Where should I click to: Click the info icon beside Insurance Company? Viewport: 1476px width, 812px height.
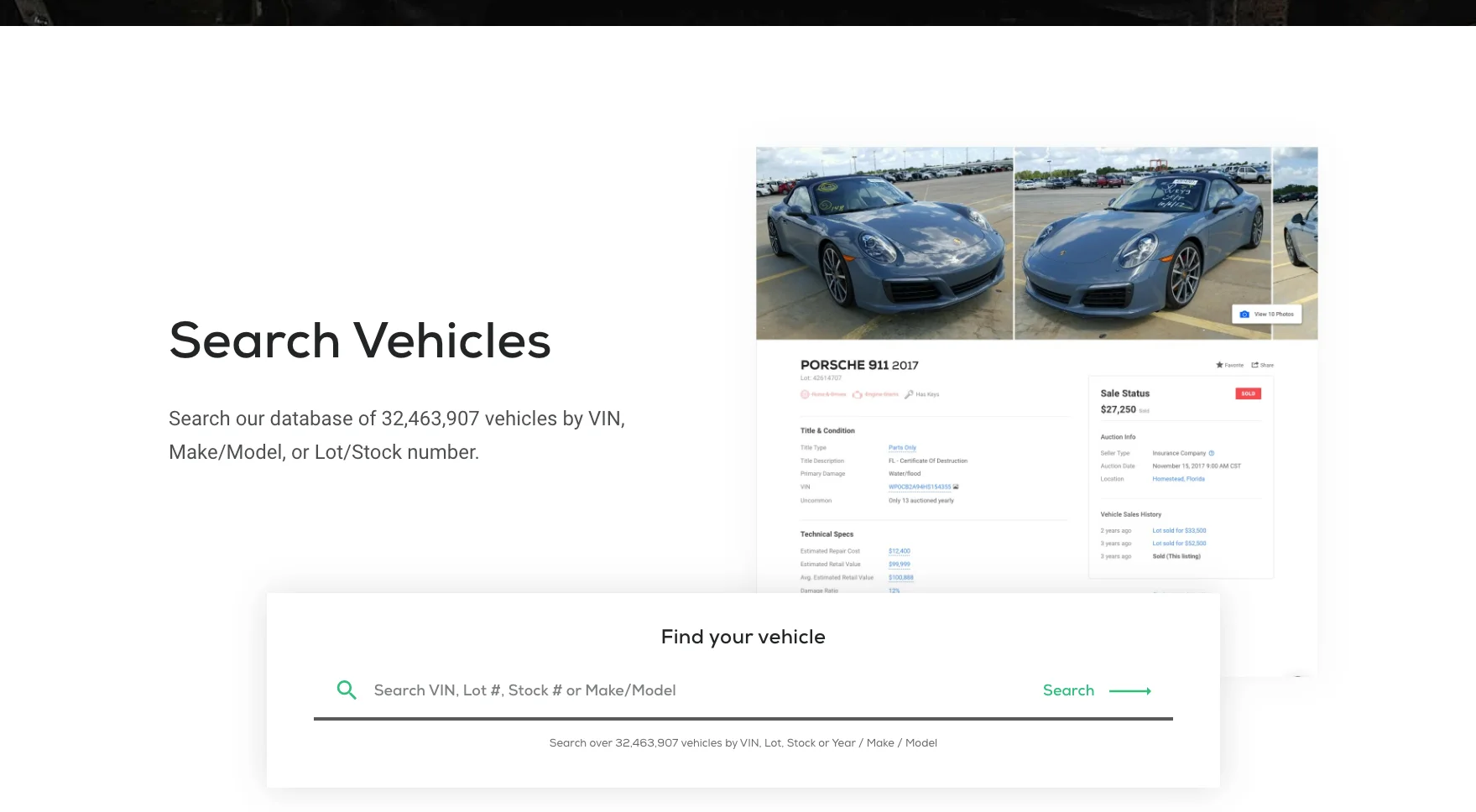point(1212,453)
